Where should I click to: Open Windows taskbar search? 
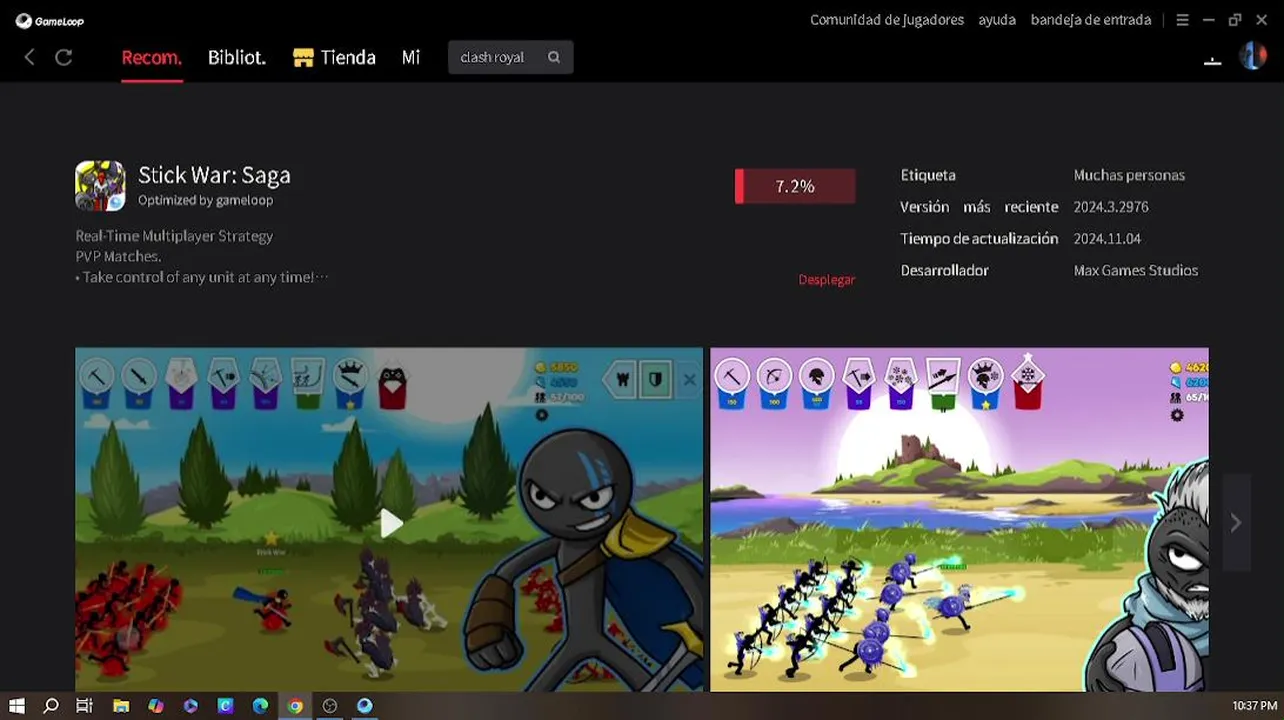pyautogui.click(x=51, y=706)
